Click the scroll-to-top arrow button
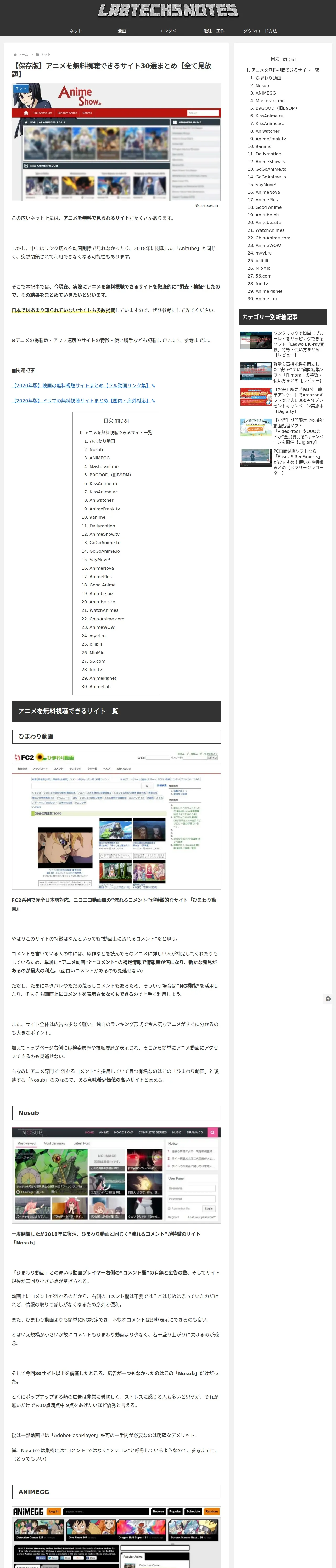Viewport: 336px width, 1568px height. 328,999
